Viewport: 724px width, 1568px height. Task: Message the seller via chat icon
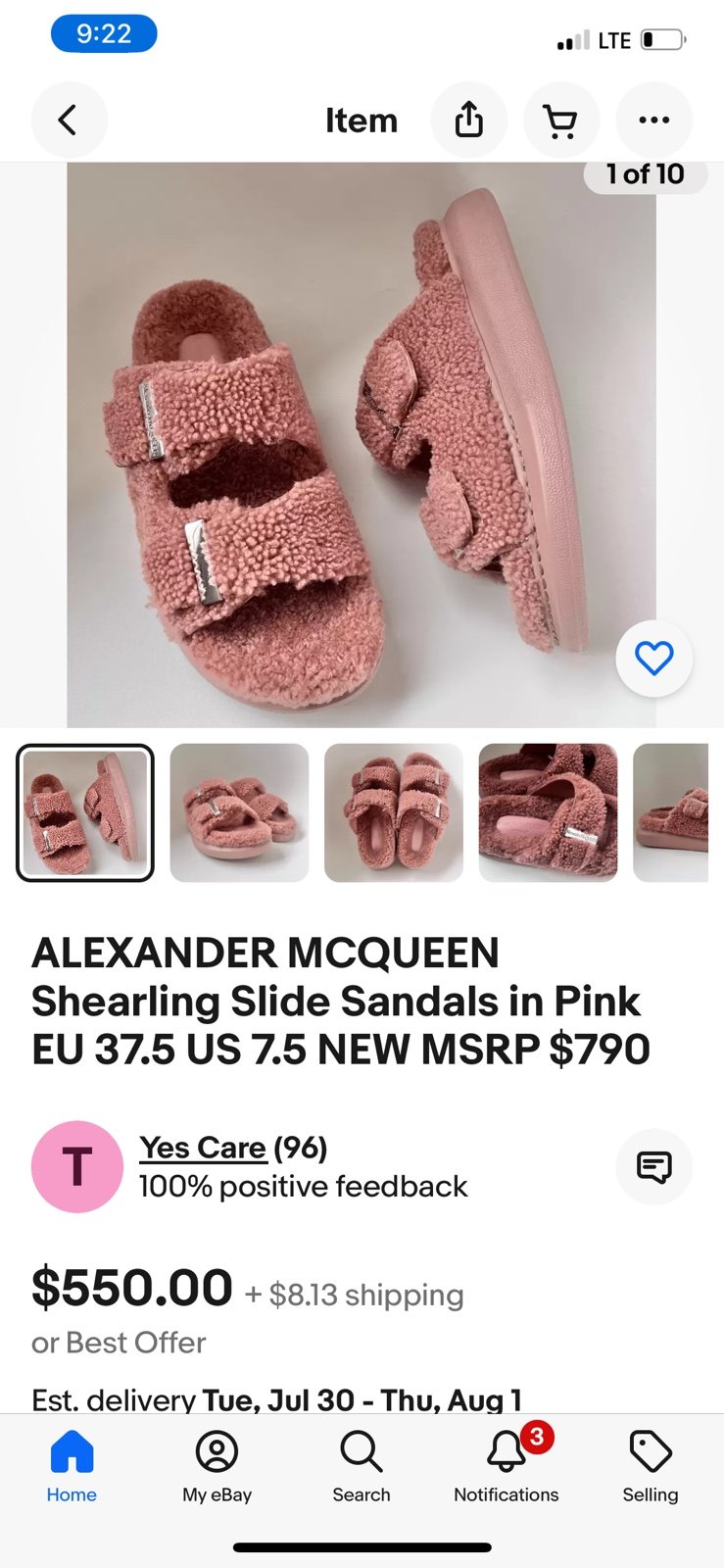point(654,1167)
